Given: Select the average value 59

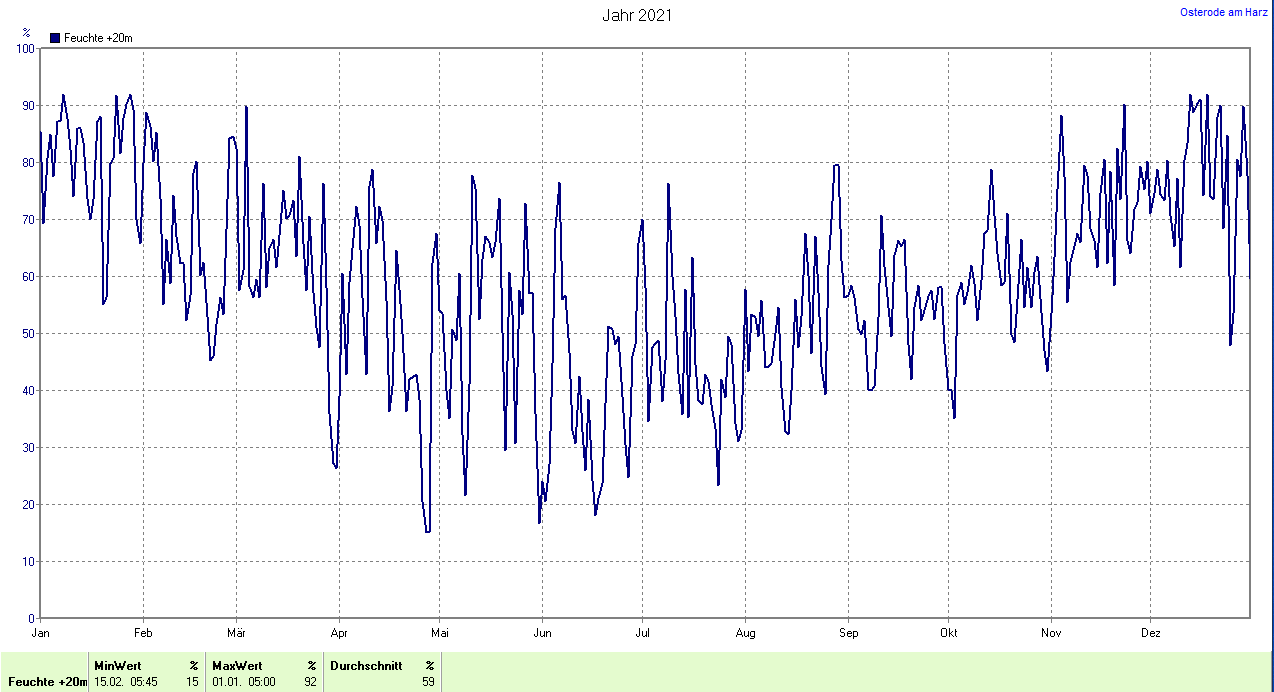Looking at the screenshot, I should coord(428,682).
